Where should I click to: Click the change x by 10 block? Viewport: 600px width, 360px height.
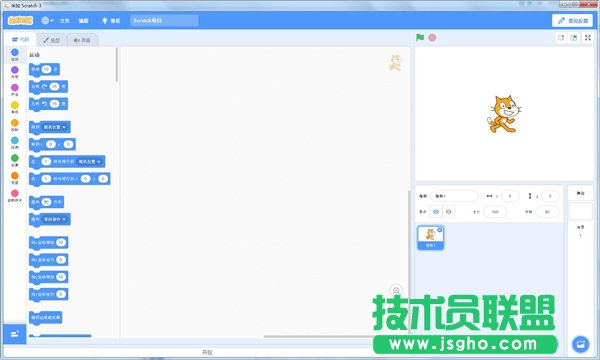pos(48,243)
